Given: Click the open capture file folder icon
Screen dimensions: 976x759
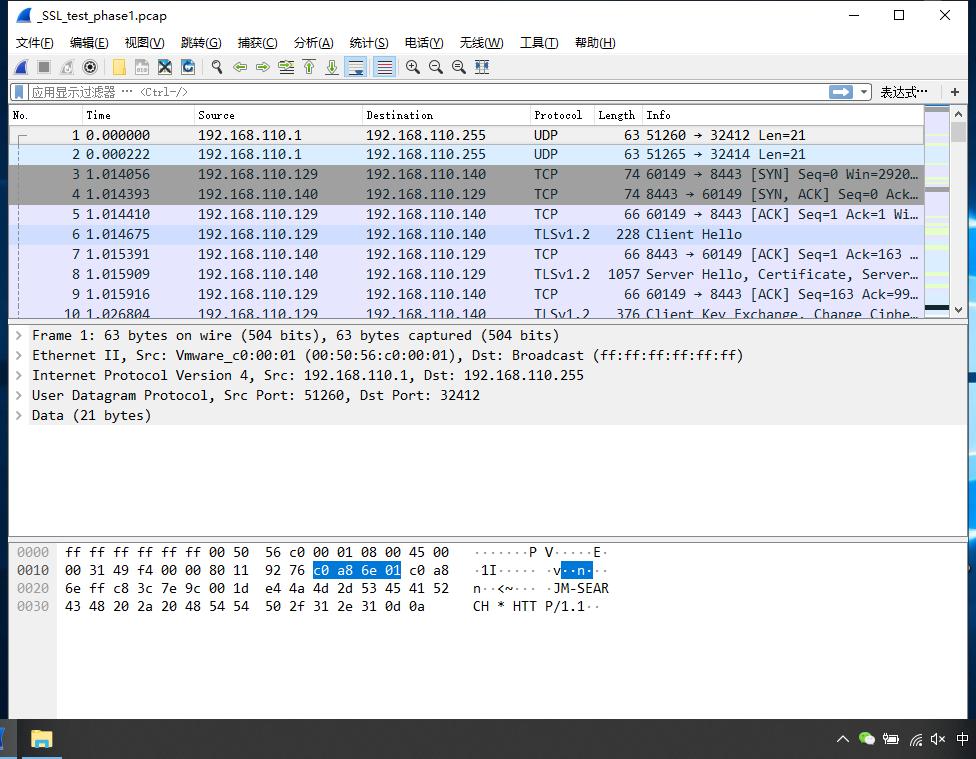Looking at the screenshot, I should (x=119, y=67).
